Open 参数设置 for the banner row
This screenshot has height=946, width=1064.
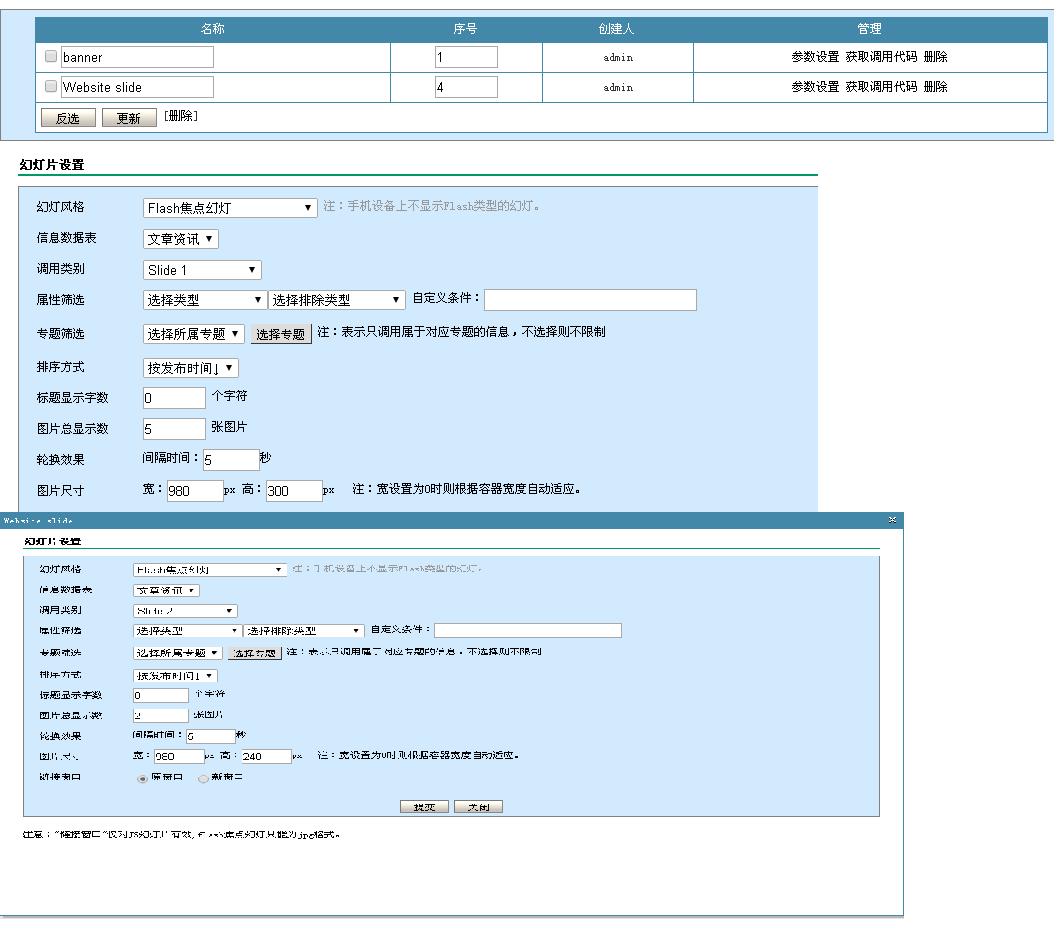pyautogui.click(x=815, y=57)
